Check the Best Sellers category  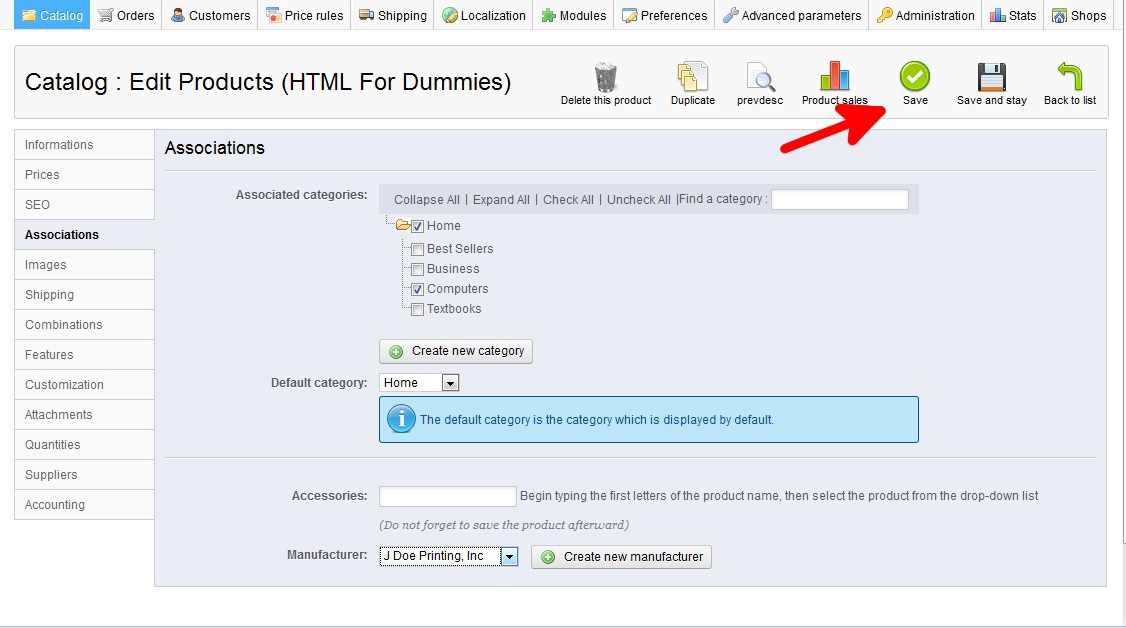pyautogui.click(x=417, y=249)
